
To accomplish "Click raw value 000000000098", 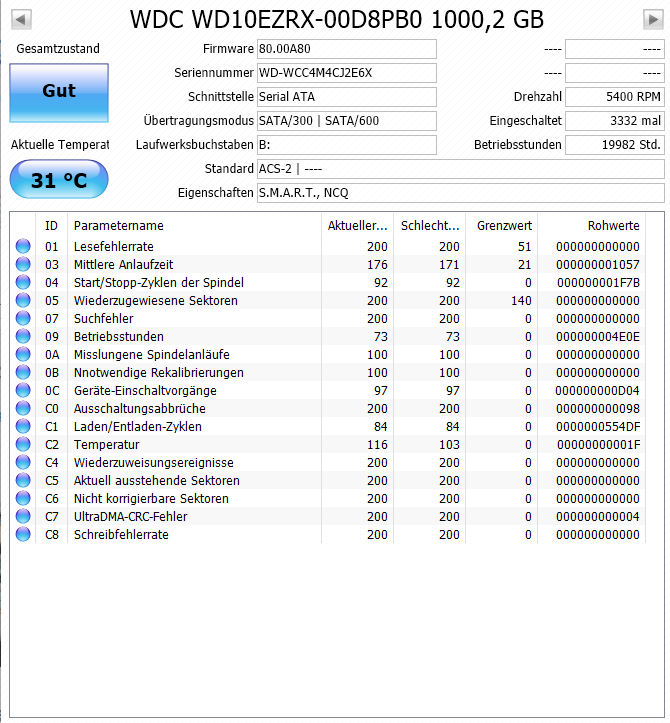I will pos(598,409).
